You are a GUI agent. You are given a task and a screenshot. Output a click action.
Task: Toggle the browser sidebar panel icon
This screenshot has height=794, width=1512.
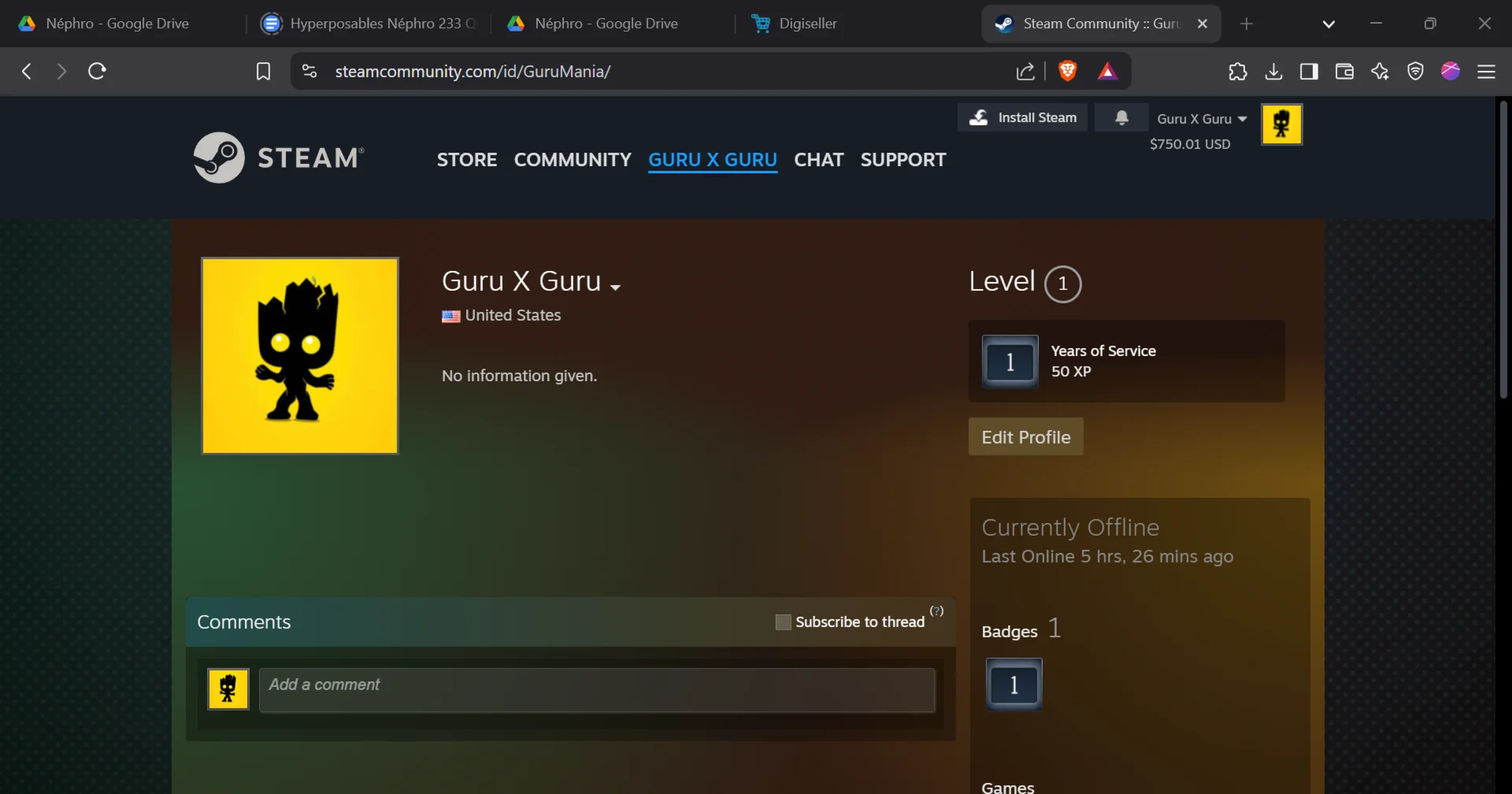click(x=1309, y=72)
